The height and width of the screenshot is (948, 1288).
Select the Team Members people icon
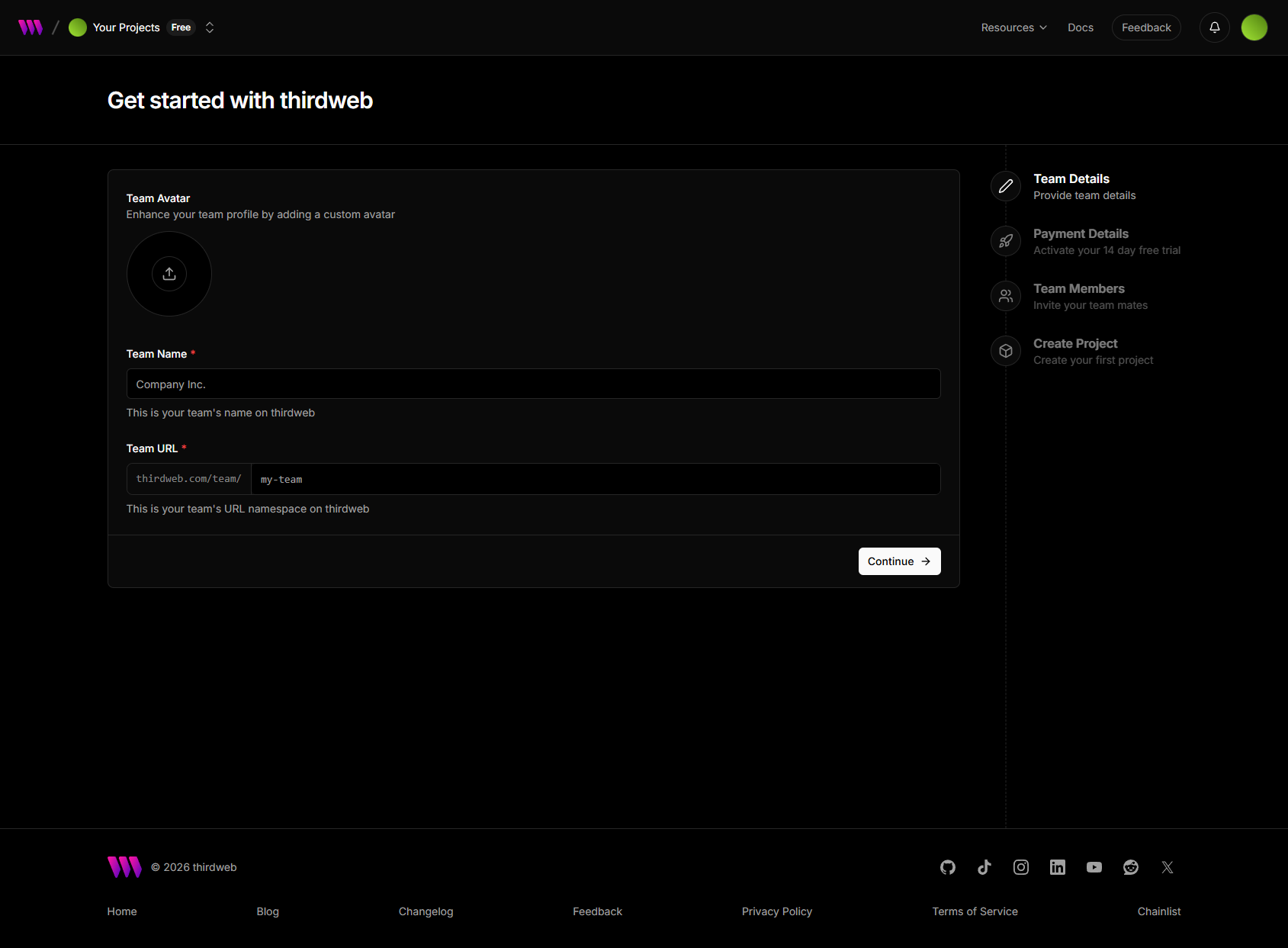pos(1006,296)
